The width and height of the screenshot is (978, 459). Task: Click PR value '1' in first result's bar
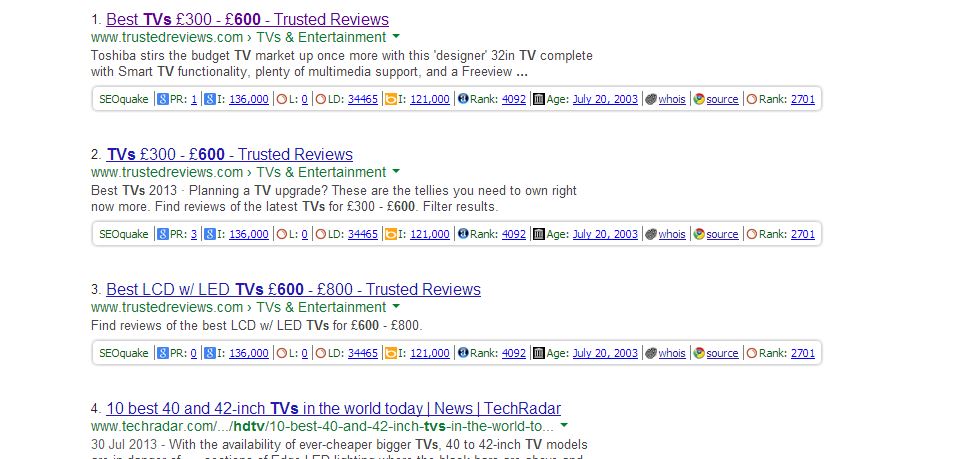(194, 99)
